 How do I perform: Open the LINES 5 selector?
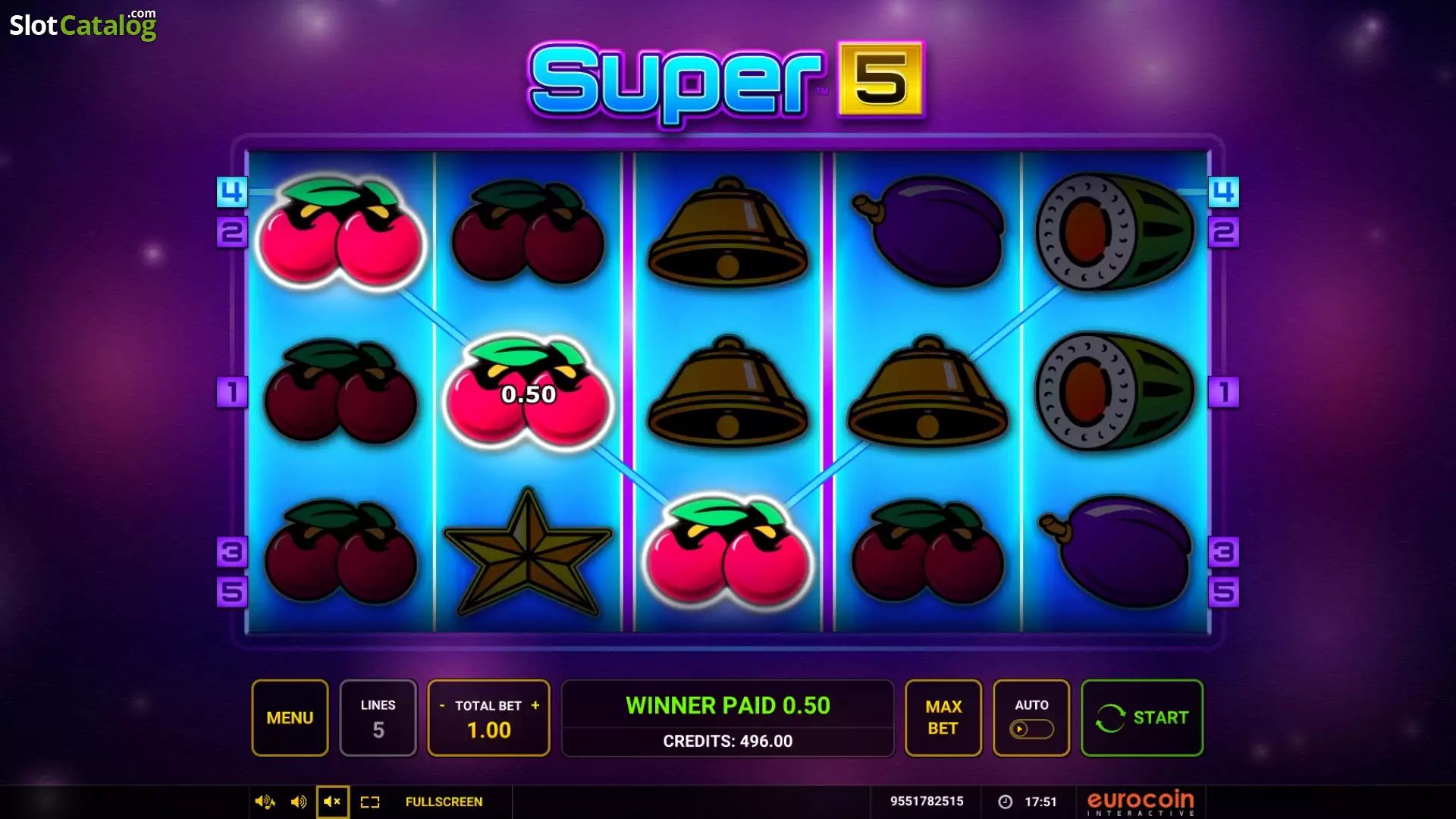378,717
